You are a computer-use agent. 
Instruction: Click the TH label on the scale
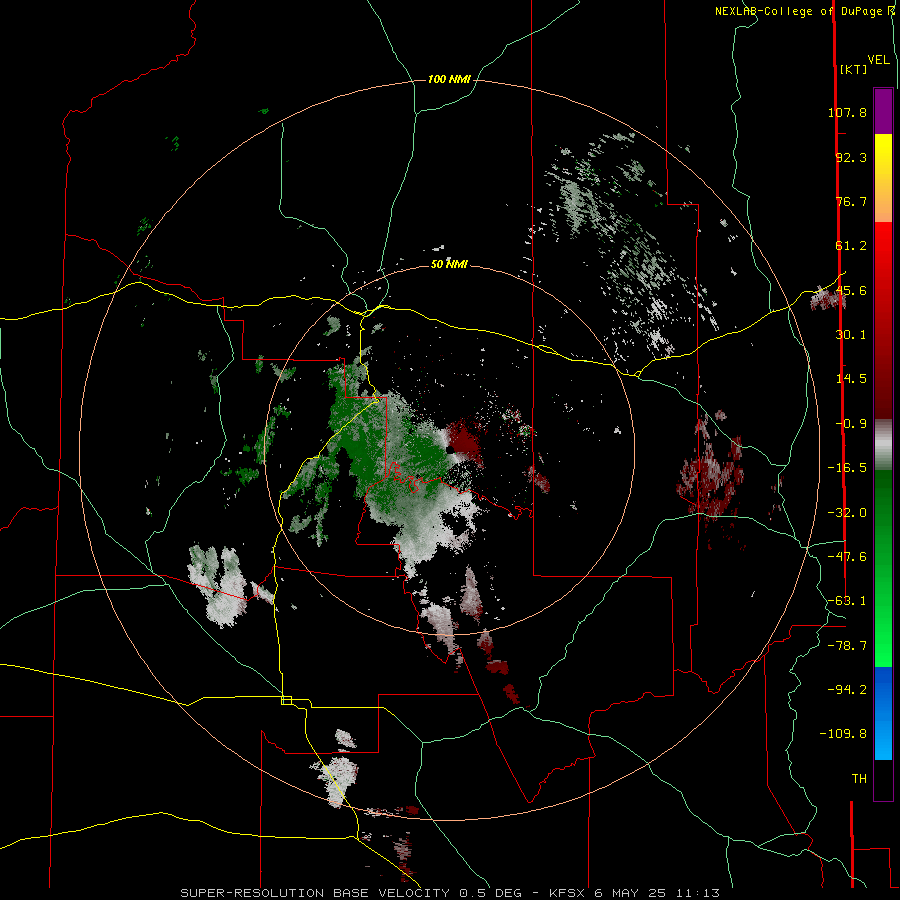pyautogui.click(x=859, y=779)
